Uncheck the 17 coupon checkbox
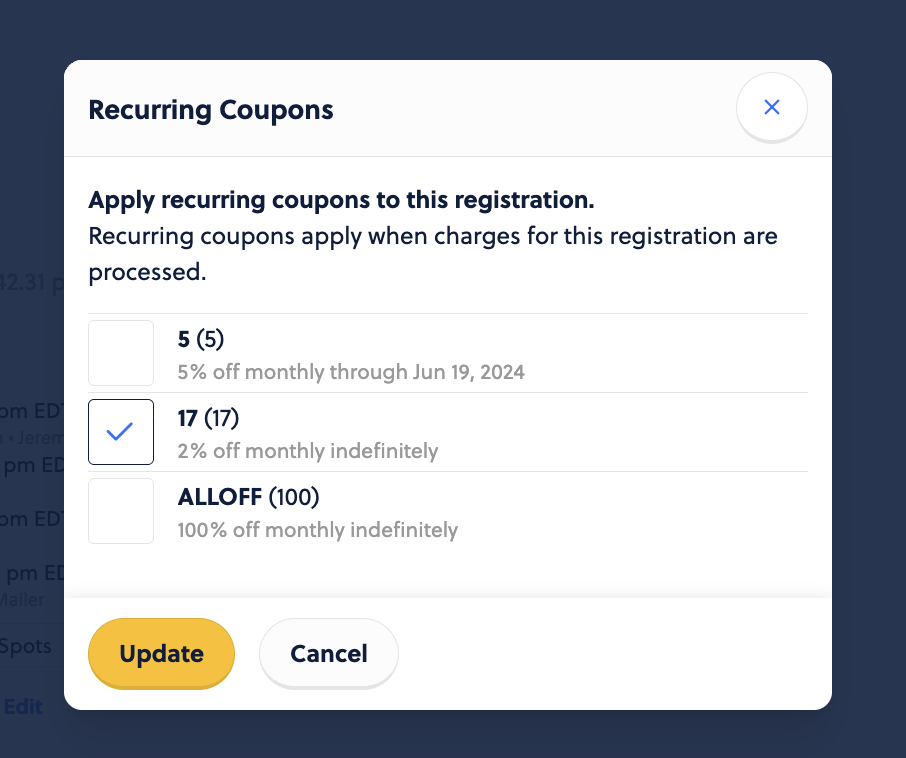Image resolution: width=906 pixels, height=758 pixels. pos(121,432)
